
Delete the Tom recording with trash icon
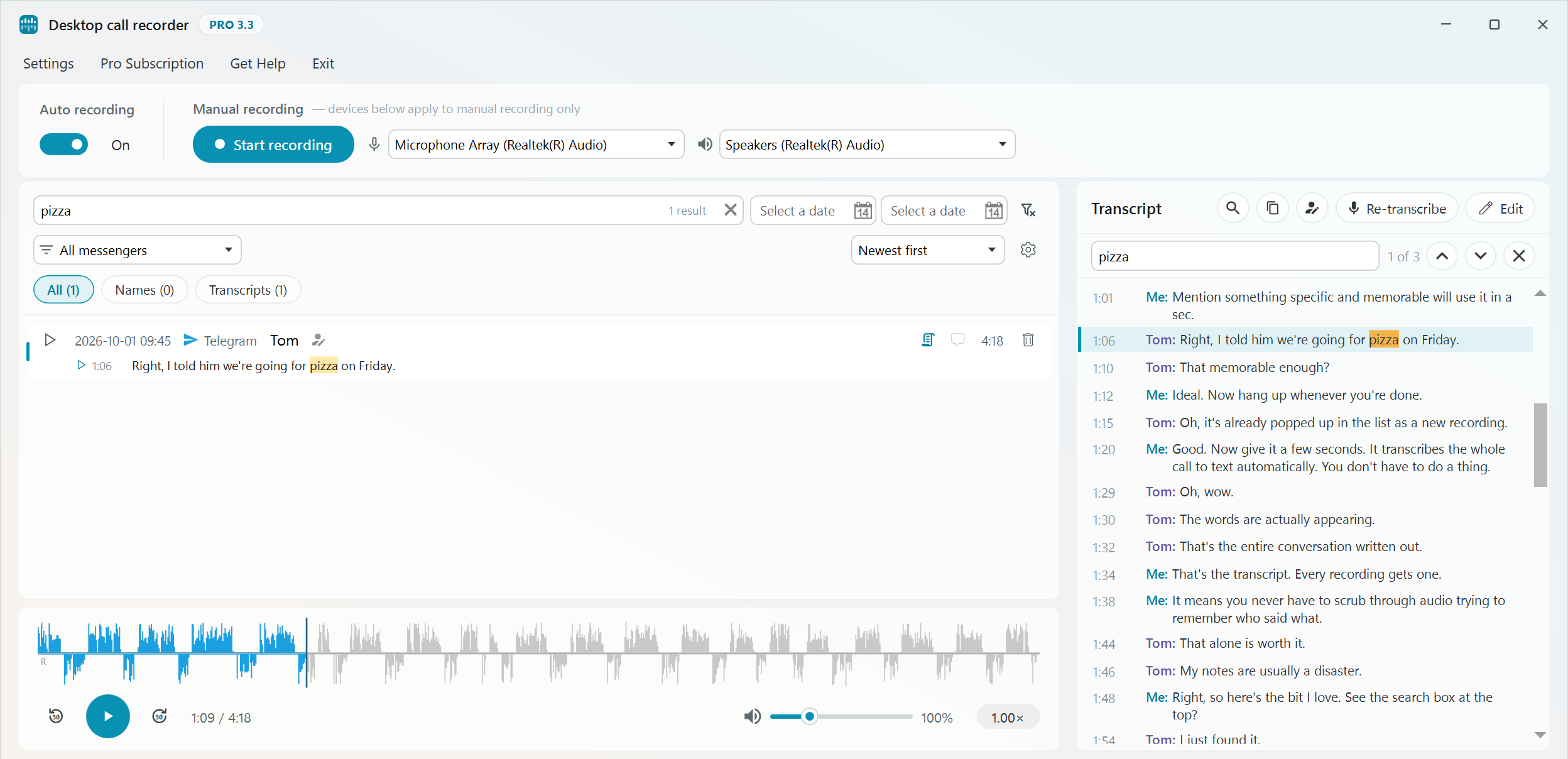[x=1028, y=340]
